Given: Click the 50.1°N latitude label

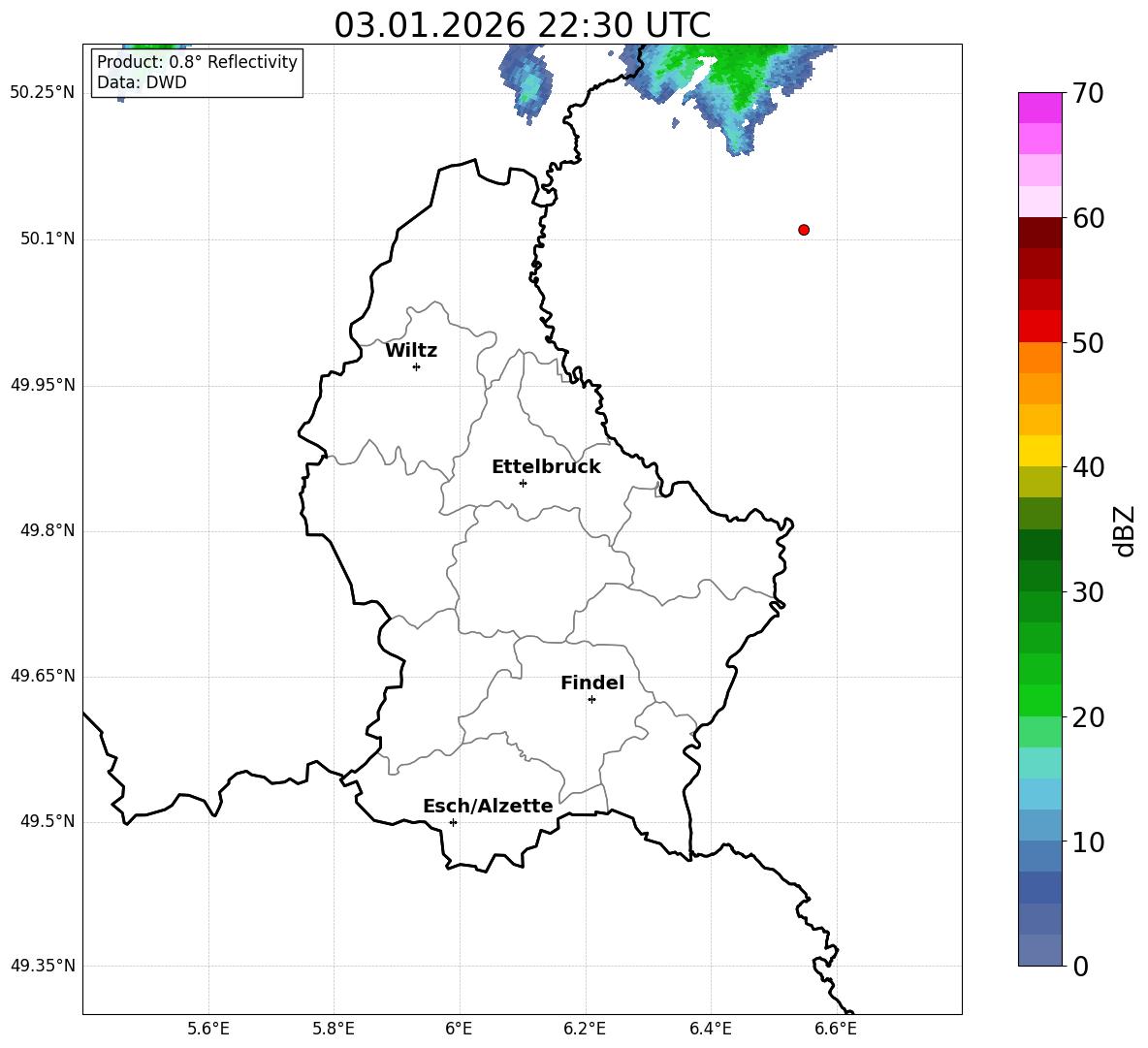Looking at the screenshot, I should click(48, 238).
